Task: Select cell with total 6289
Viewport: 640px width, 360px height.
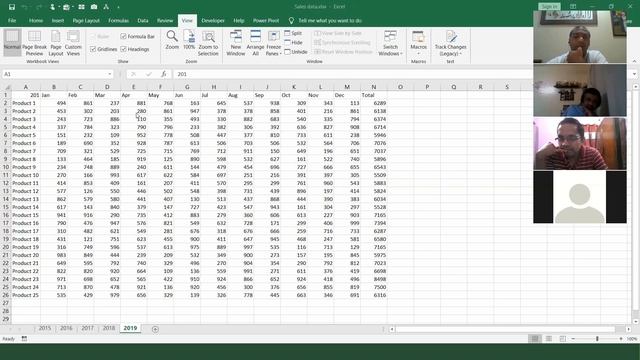Action: point(373,103)
